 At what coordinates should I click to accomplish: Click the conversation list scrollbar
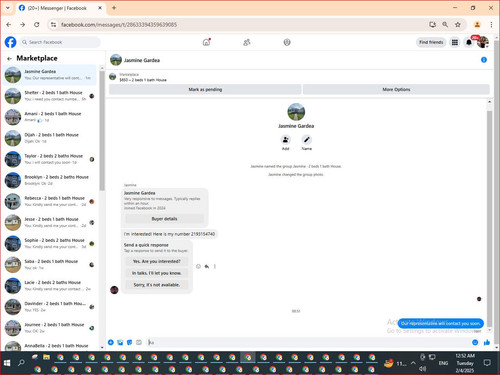102,131
